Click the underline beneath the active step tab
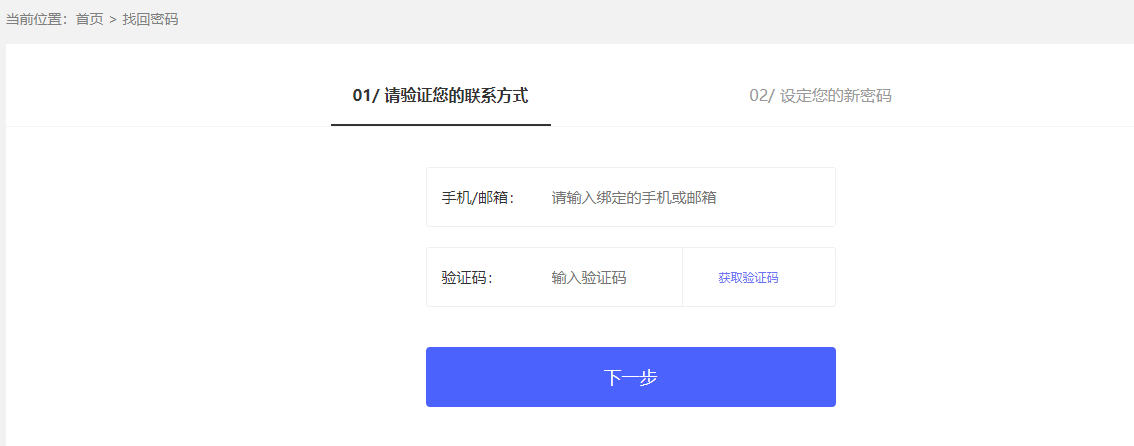Image resolution: width=1134 pixels, height=446 pixels. pyautogui.click(x=440, y=125)
